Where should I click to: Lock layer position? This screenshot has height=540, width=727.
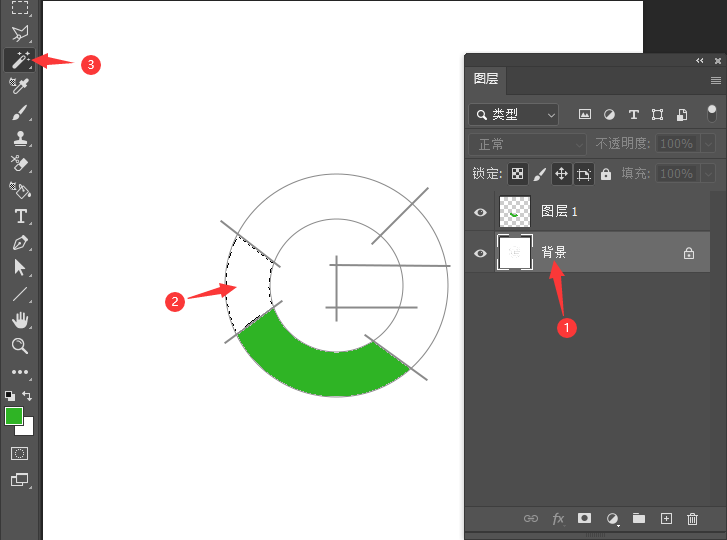(x=561, y=174)
